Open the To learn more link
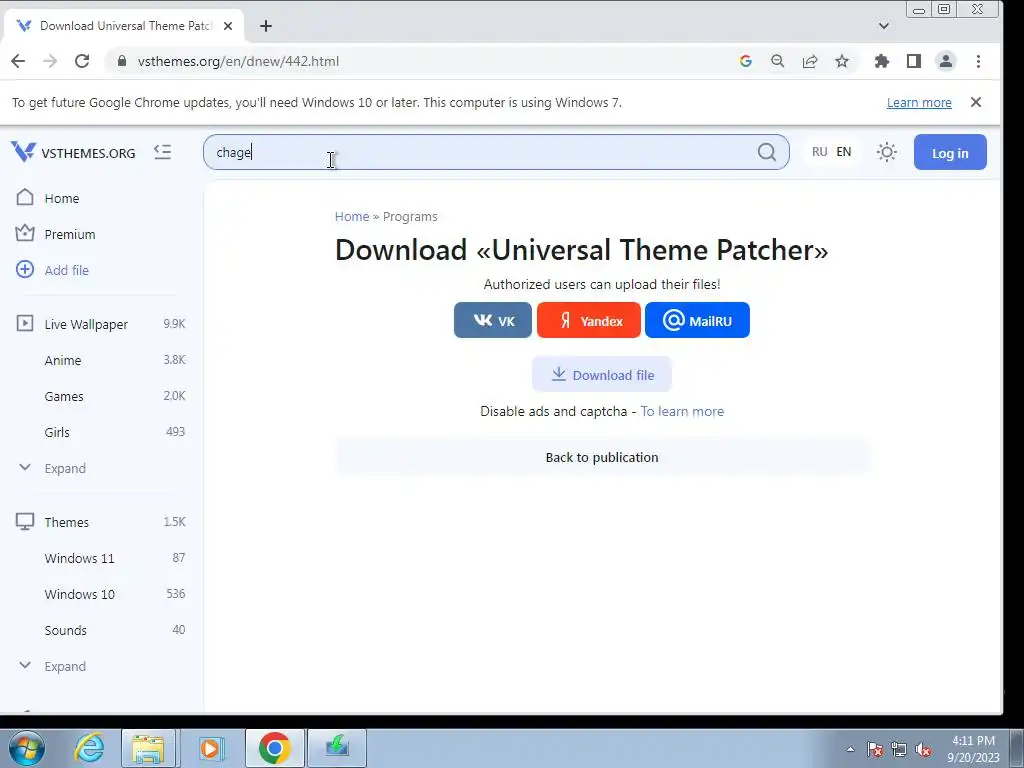 (682, 411)
